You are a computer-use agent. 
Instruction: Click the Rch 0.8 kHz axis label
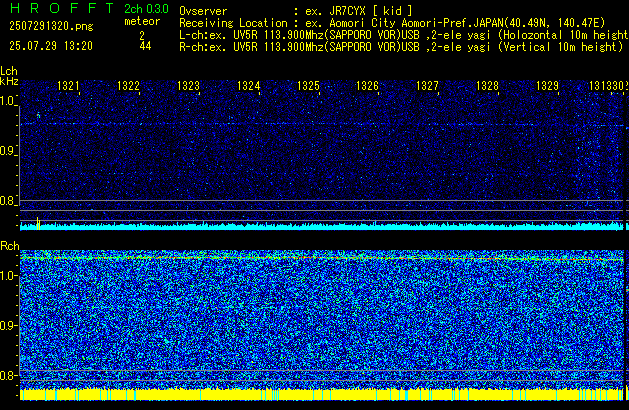click(x=8, y=375)
